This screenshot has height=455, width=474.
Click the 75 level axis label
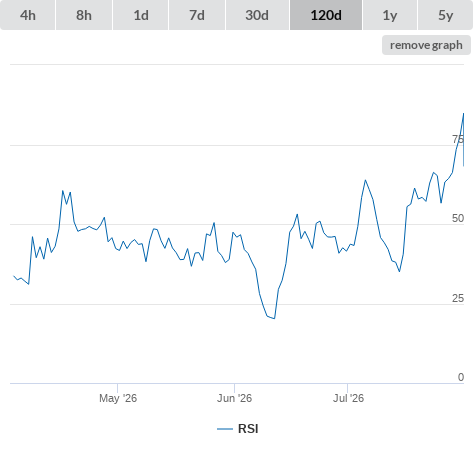click(x=458, y=139)
